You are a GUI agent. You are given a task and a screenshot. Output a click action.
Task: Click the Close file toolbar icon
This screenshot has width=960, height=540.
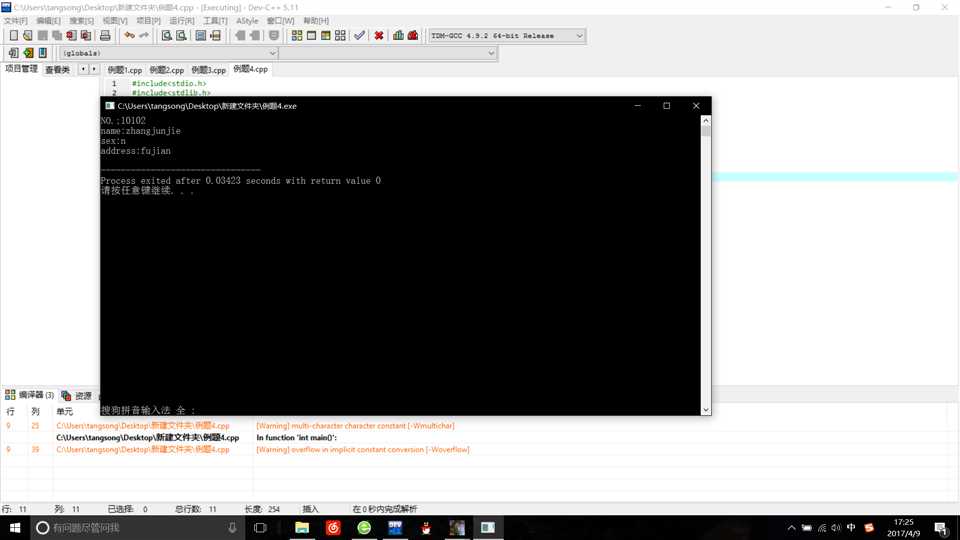click(71, 36)
